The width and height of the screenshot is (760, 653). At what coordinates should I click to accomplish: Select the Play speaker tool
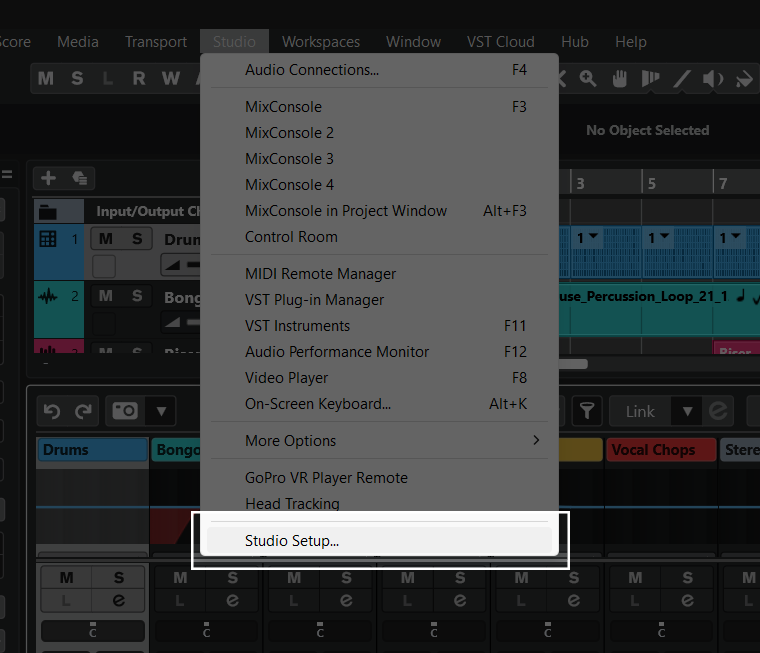coord(712,79)
